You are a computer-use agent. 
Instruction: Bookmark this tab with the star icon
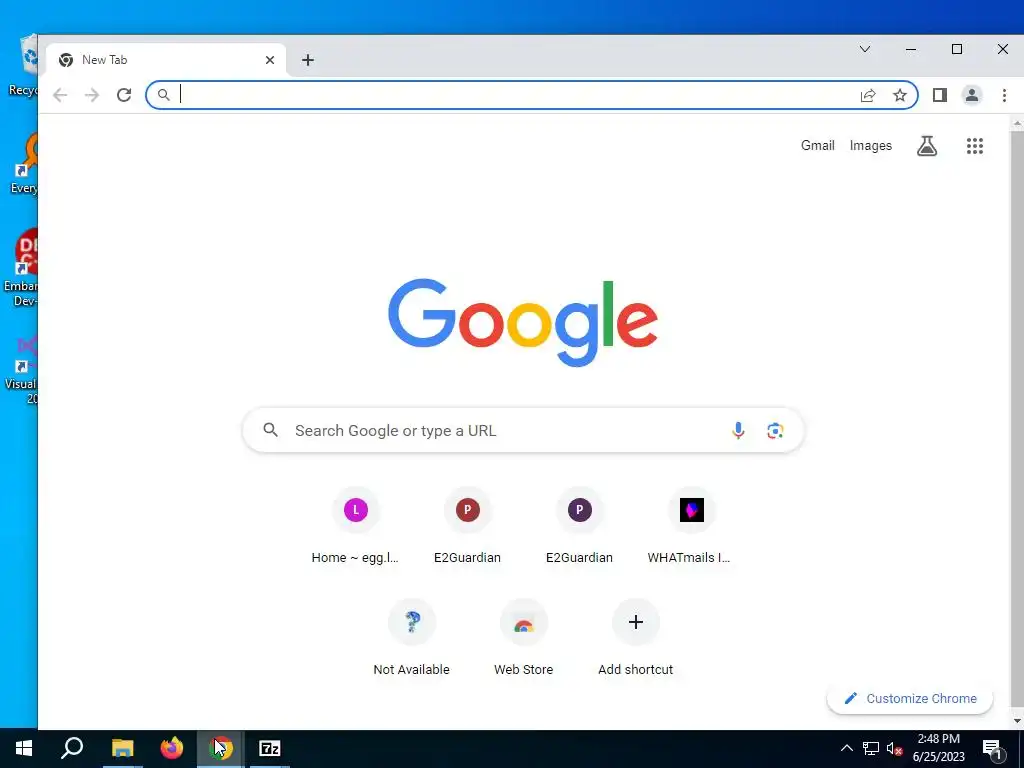pos(900,95)
